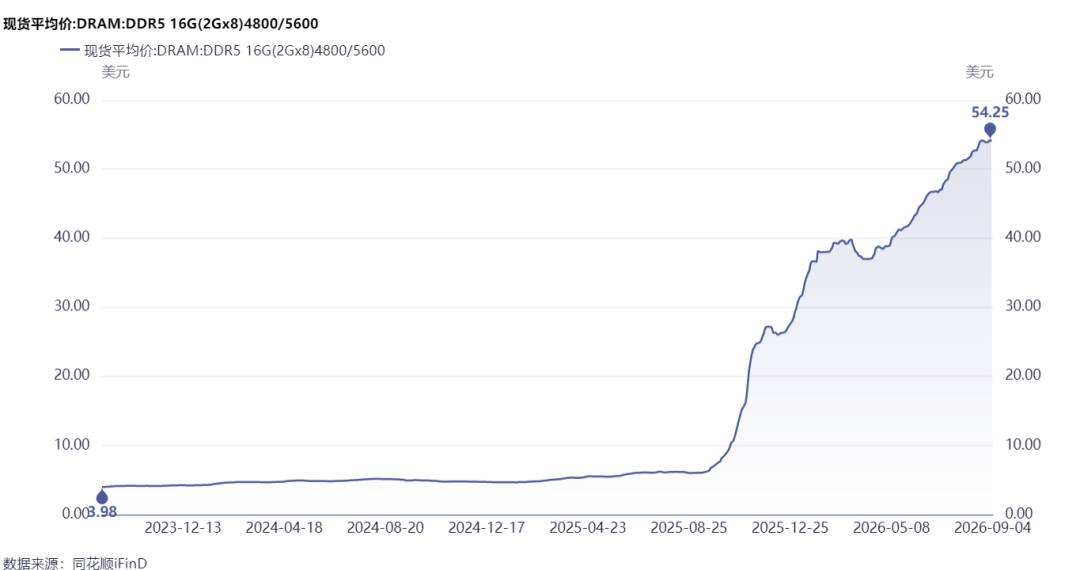Click the 2025-08-25 date axis label
Screen dimensions: 1080x570
[x=689, y=528]
